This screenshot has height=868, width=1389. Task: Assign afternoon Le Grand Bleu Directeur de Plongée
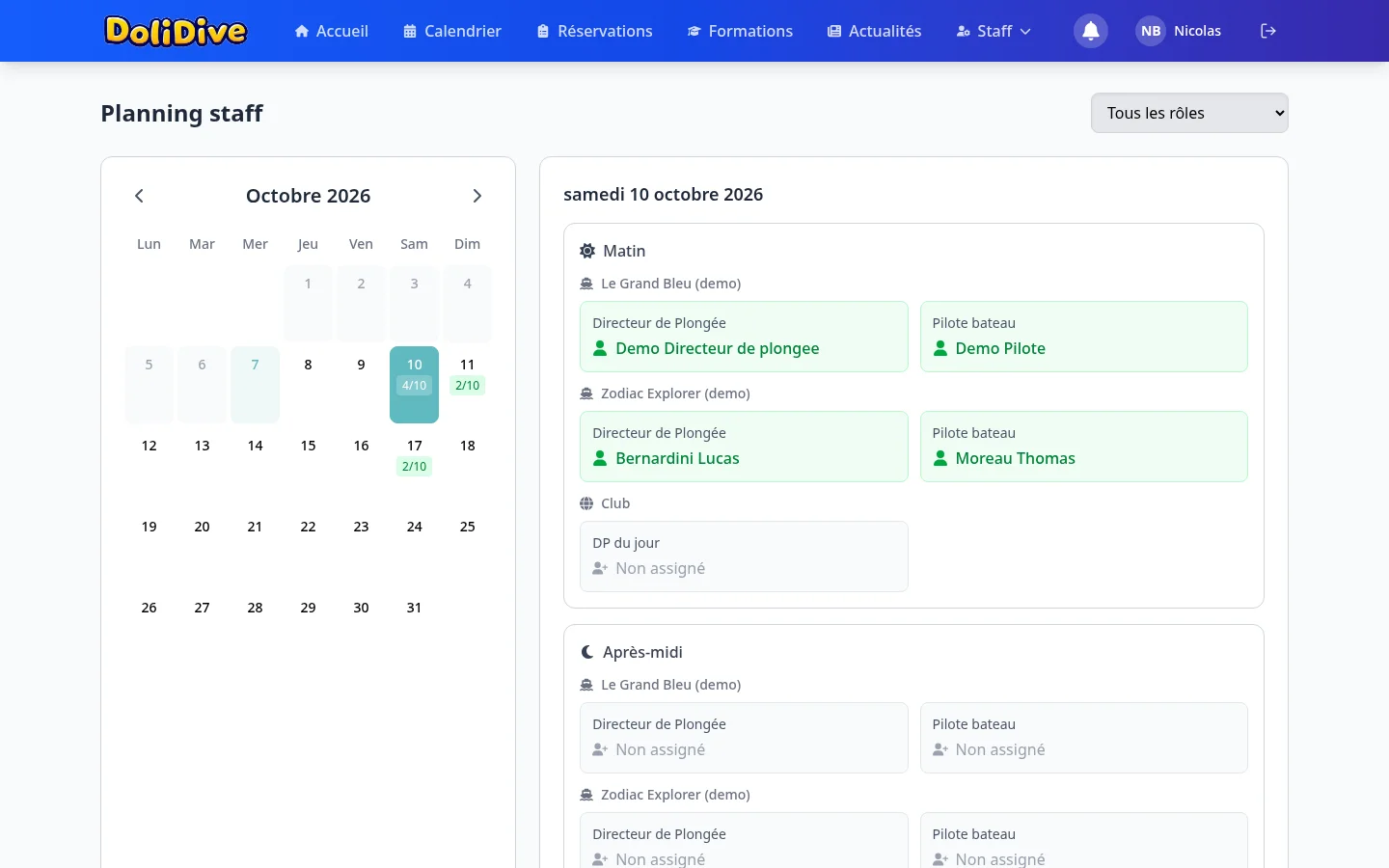(744, 738)
